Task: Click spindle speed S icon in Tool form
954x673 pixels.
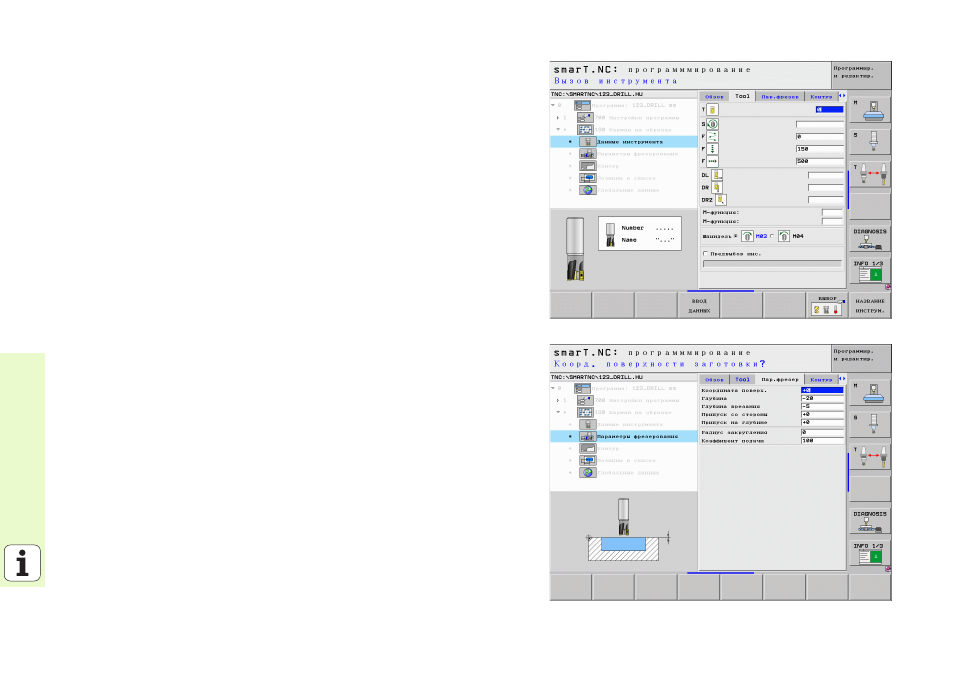Action: tap(712, 124)
